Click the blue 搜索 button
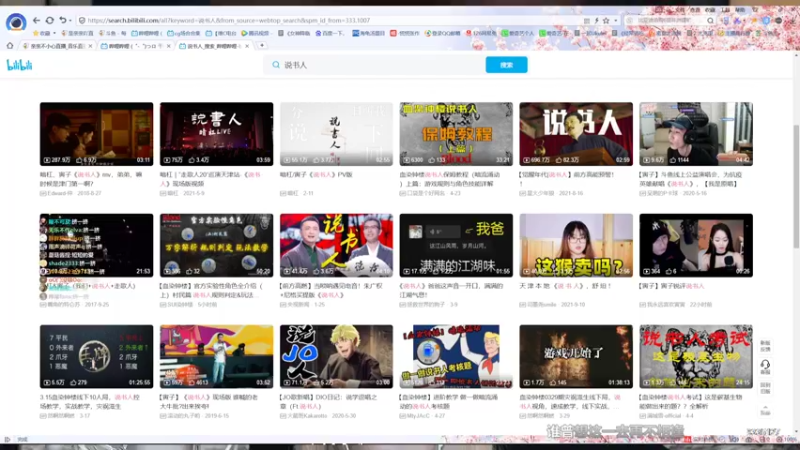This screenshot has height=450, width=800. (506, 65)
